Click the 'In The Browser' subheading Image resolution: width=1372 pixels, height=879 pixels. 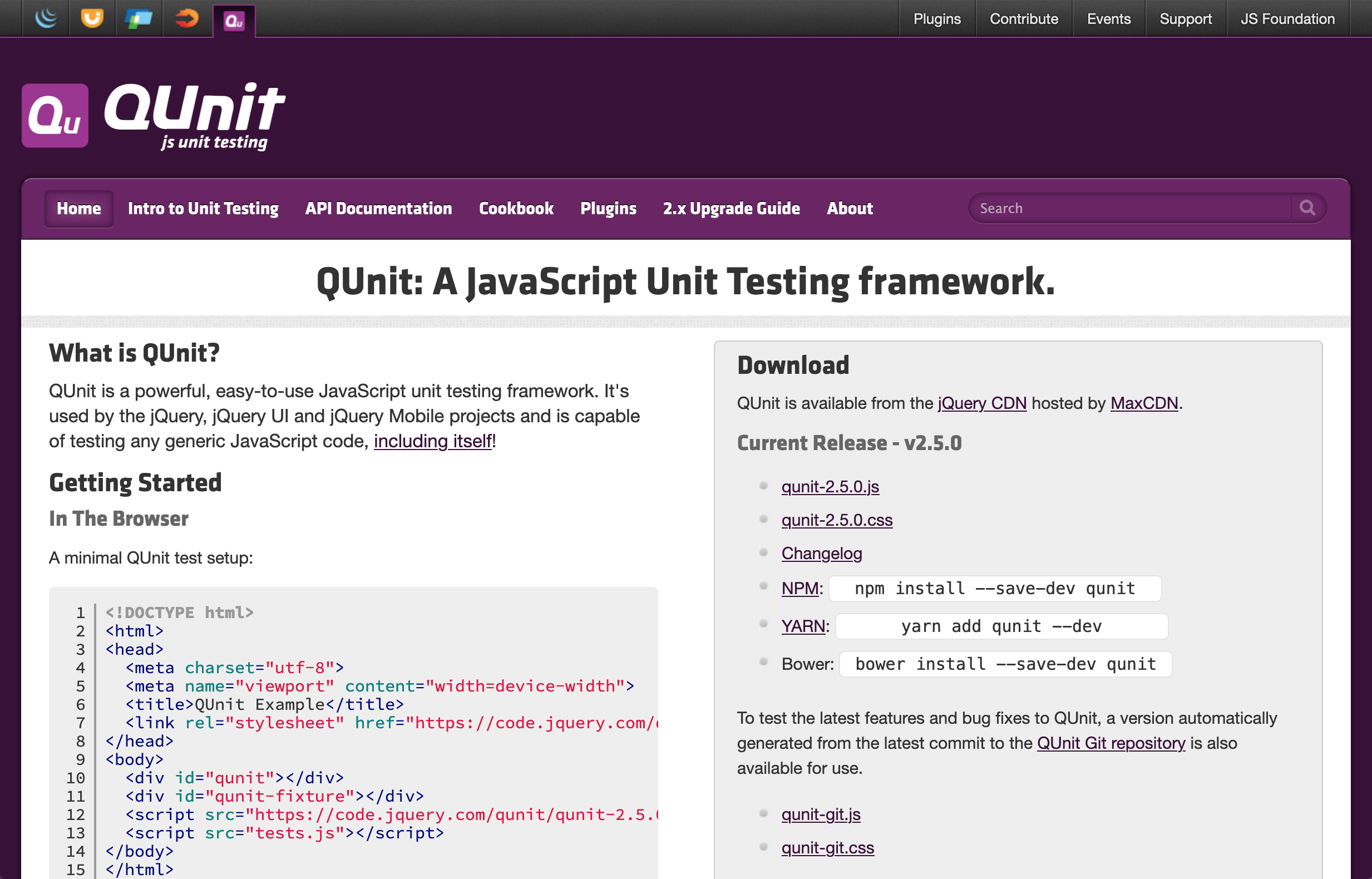click(x=119, y=518)
